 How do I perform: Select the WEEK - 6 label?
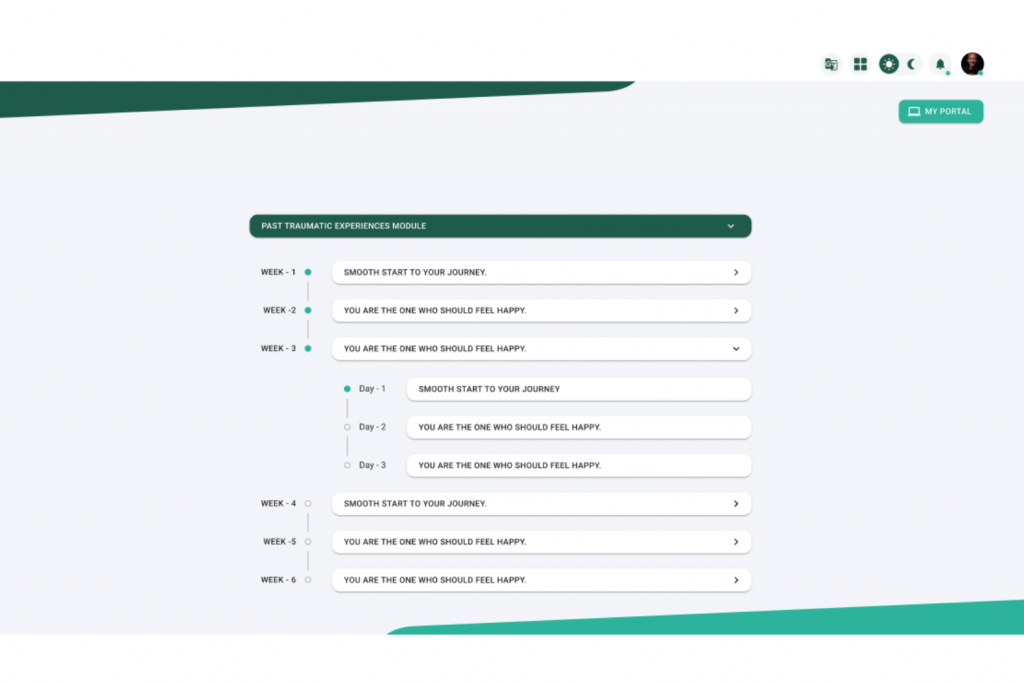click(x=278, y=580)
